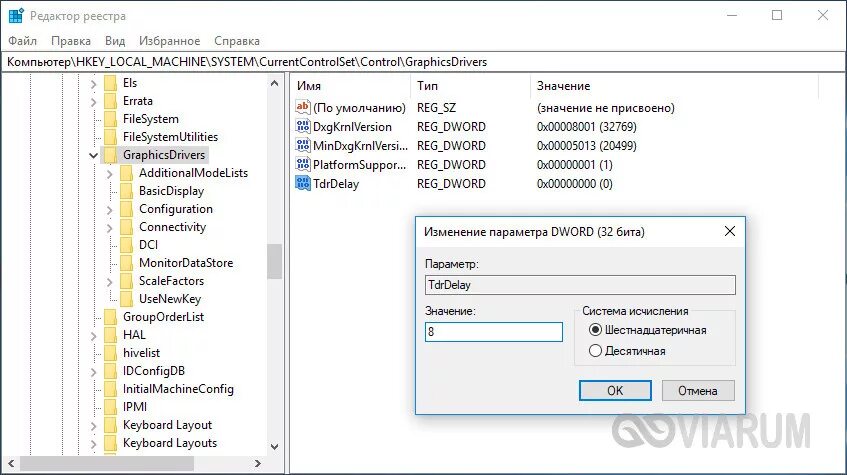
Task: Expand the AdditionalModeLists subkey
Action: (x=110, y=174)
